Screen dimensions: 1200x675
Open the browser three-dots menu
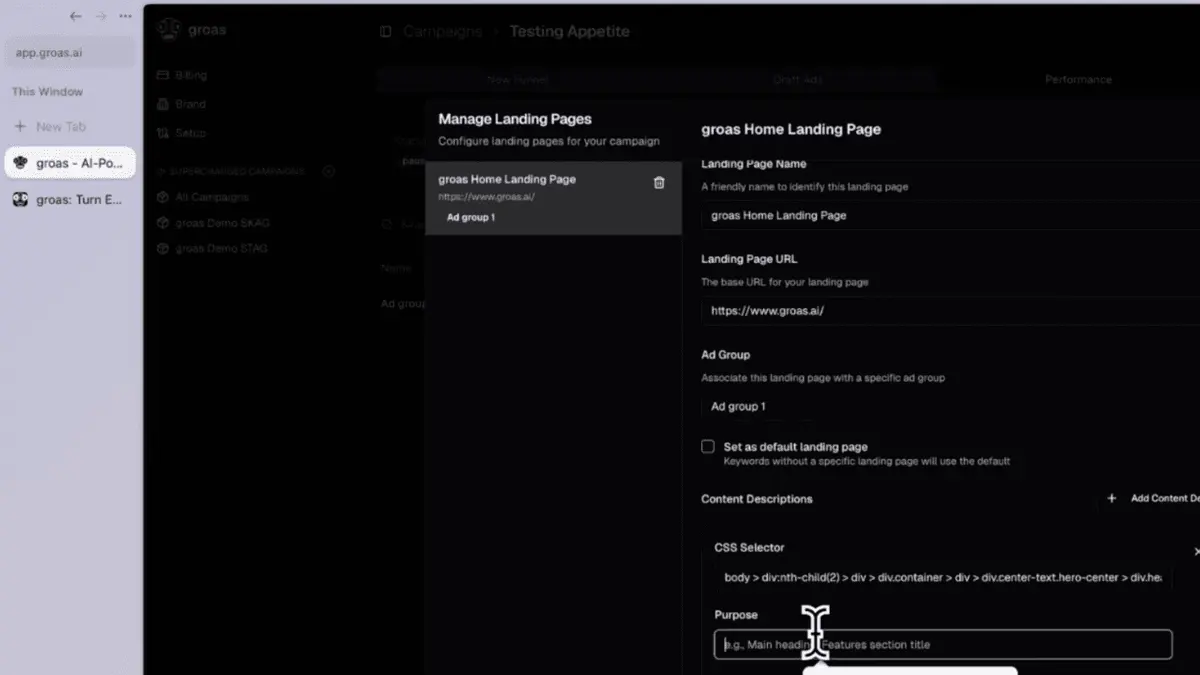pyautogui.click(x=125, y=16)
